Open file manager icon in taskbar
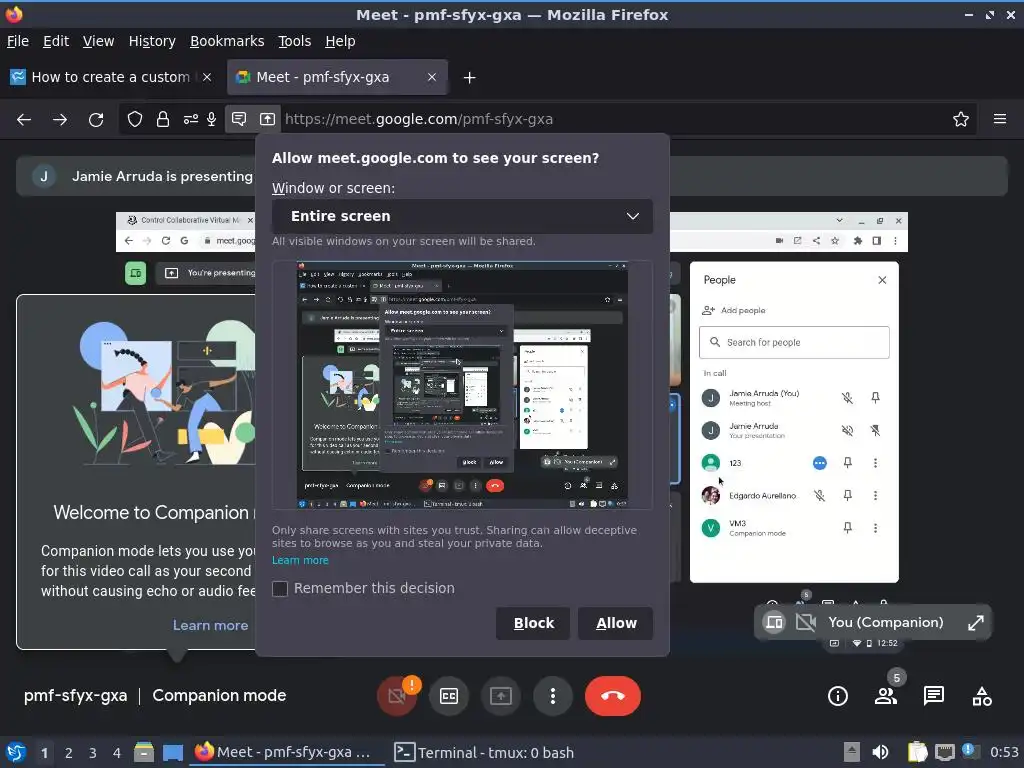This screenshot has width=1024, height=768. coord(144,752)
